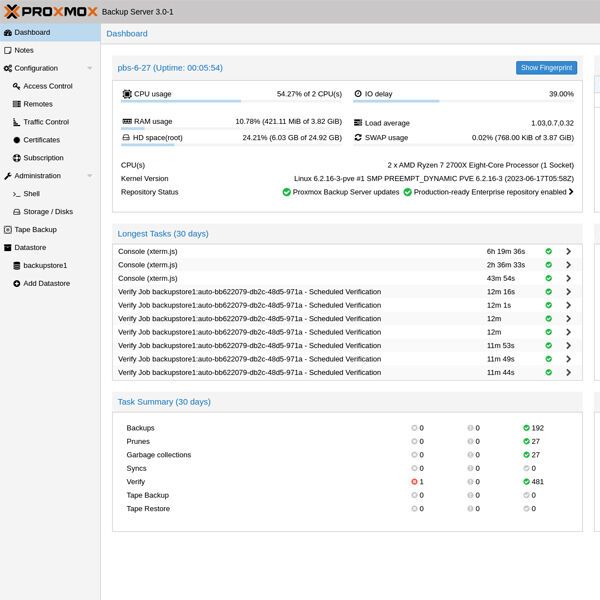Image resolution: width=600 pixels, height=600 pixels.
Task: Click the backupstore1 database icon
Action: point(16,266)
